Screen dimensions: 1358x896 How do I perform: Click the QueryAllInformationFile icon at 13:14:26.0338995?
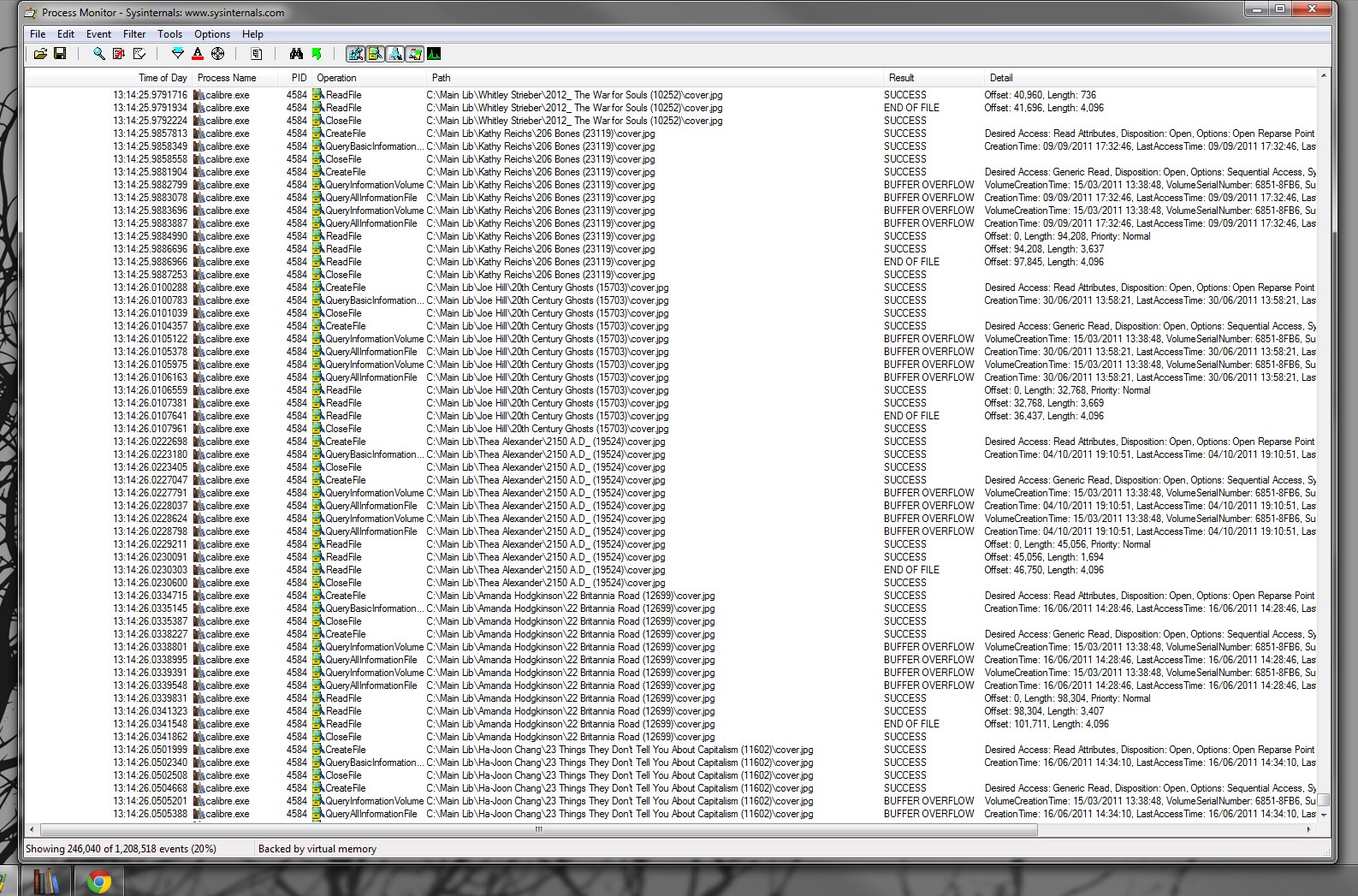[318, 660]
